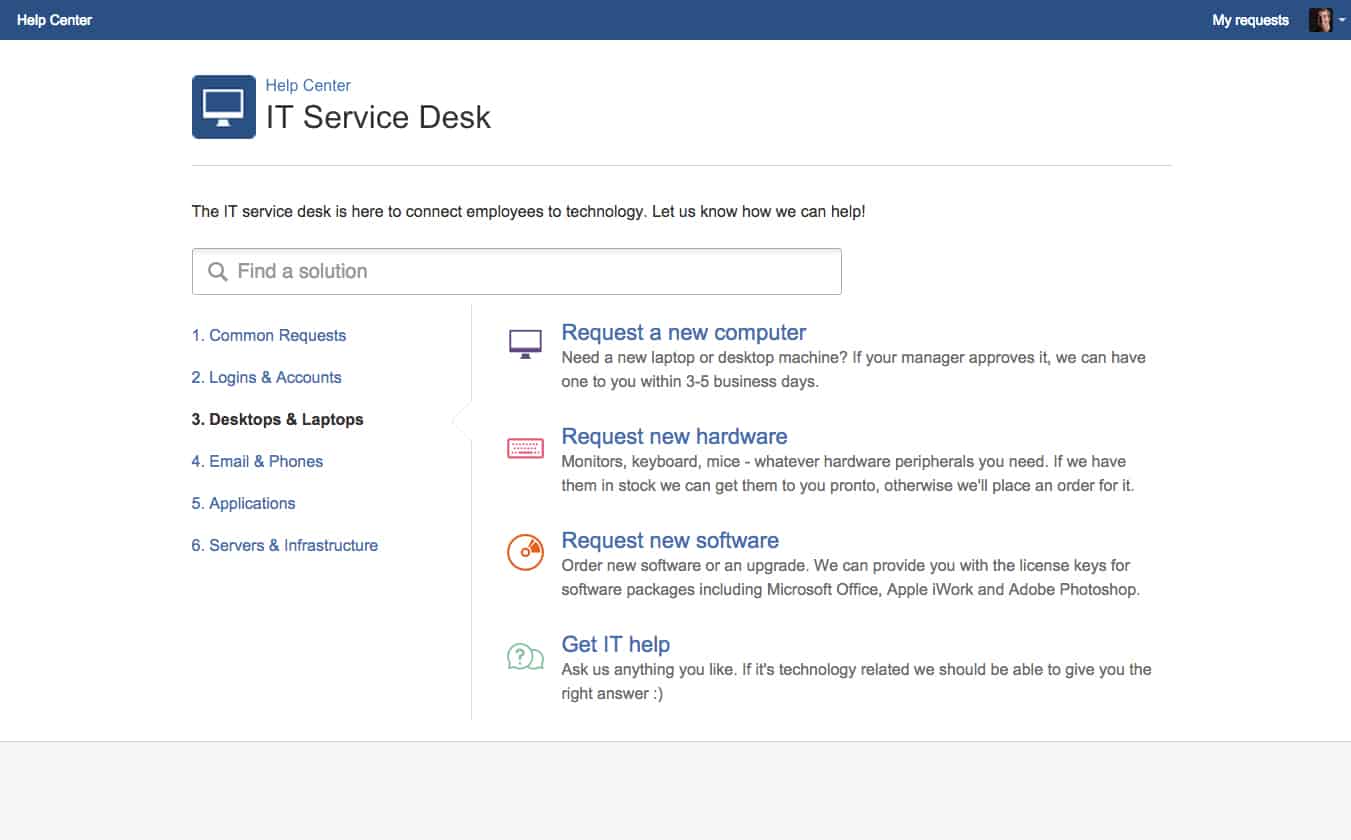Click the Help Center breadcrumb above IT Service Desk

point(308,86)
